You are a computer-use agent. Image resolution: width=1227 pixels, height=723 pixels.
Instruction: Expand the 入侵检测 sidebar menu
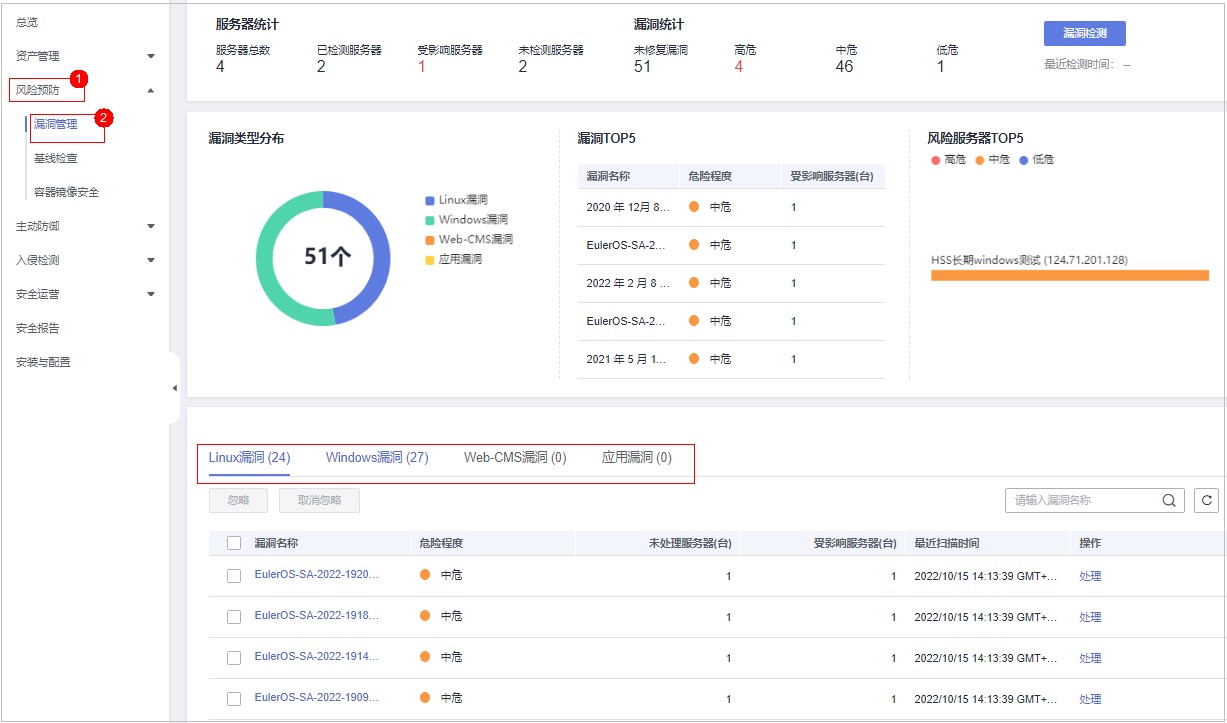(x=151, y=260)
